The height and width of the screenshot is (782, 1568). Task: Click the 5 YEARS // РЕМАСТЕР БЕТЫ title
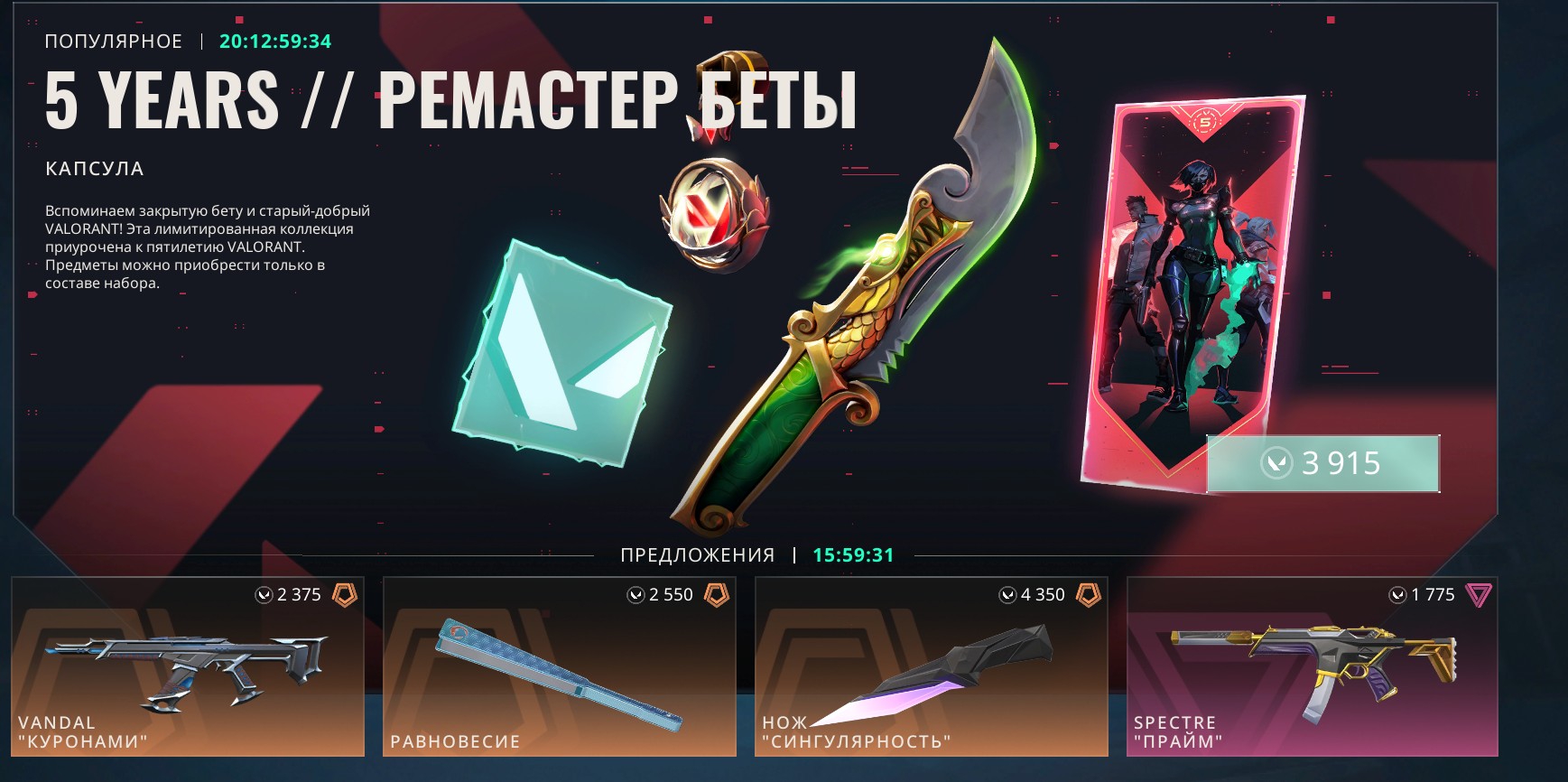click(x=451, y=101)
